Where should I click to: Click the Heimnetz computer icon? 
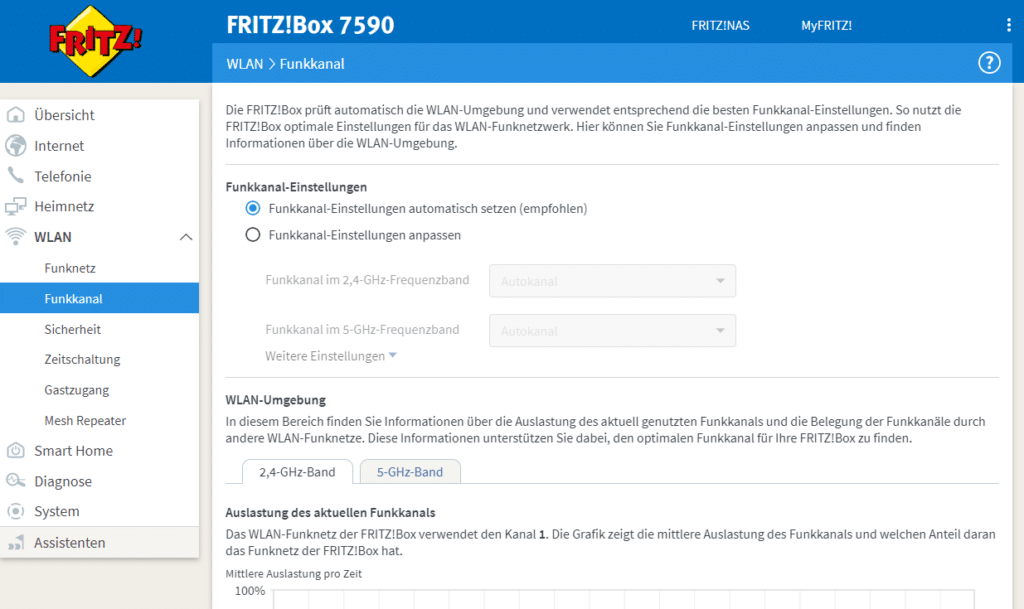tap(16, 206)
